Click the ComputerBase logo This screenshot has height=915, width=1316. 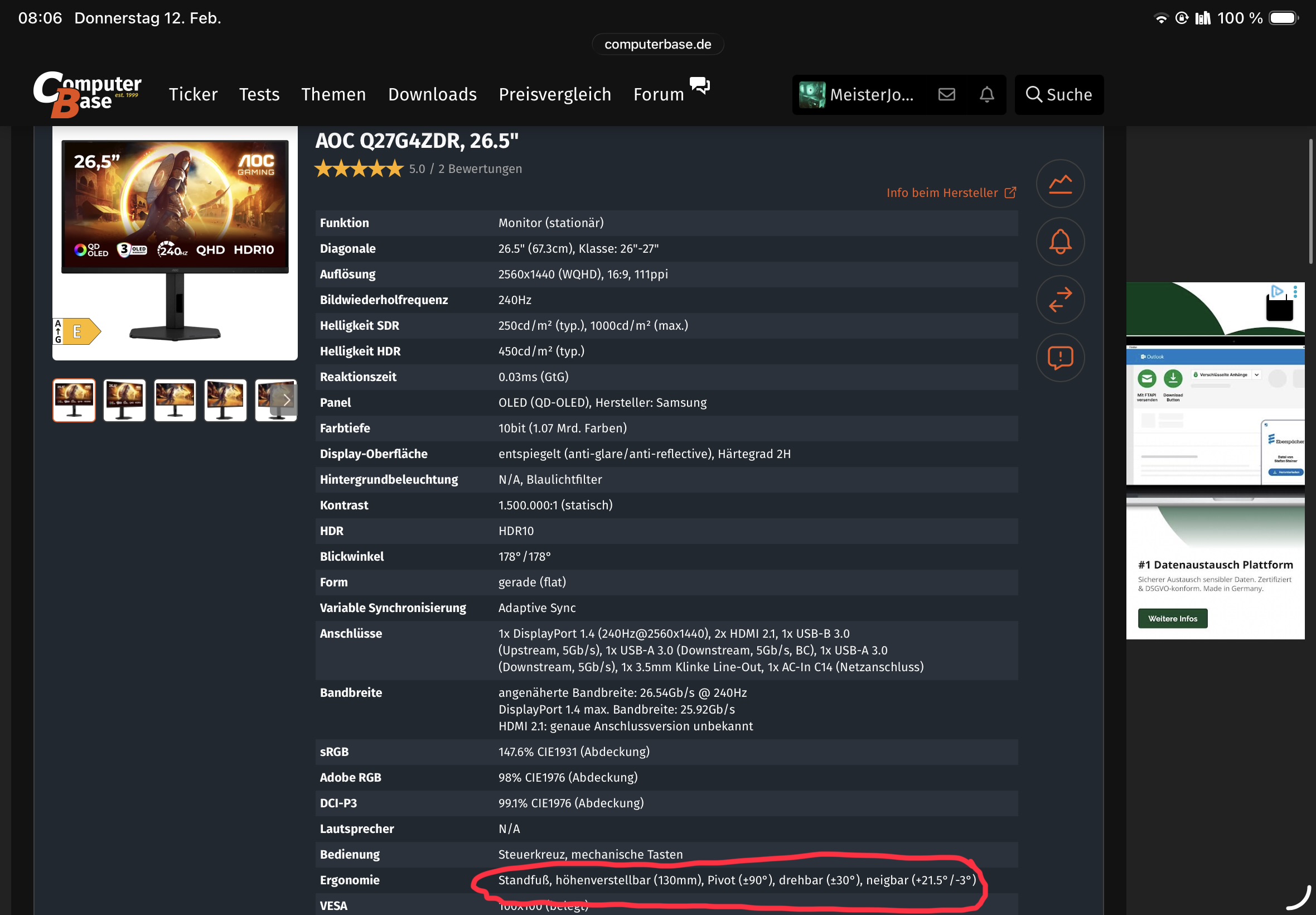(x=87, y=95)
